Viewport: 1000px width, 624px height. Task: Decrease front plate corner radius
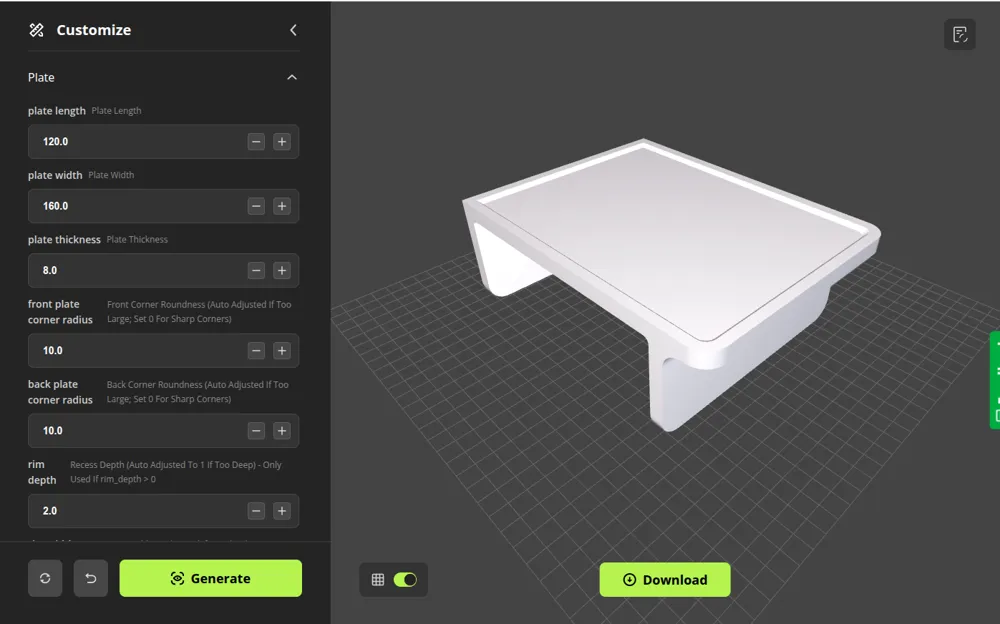coord(256,351)
